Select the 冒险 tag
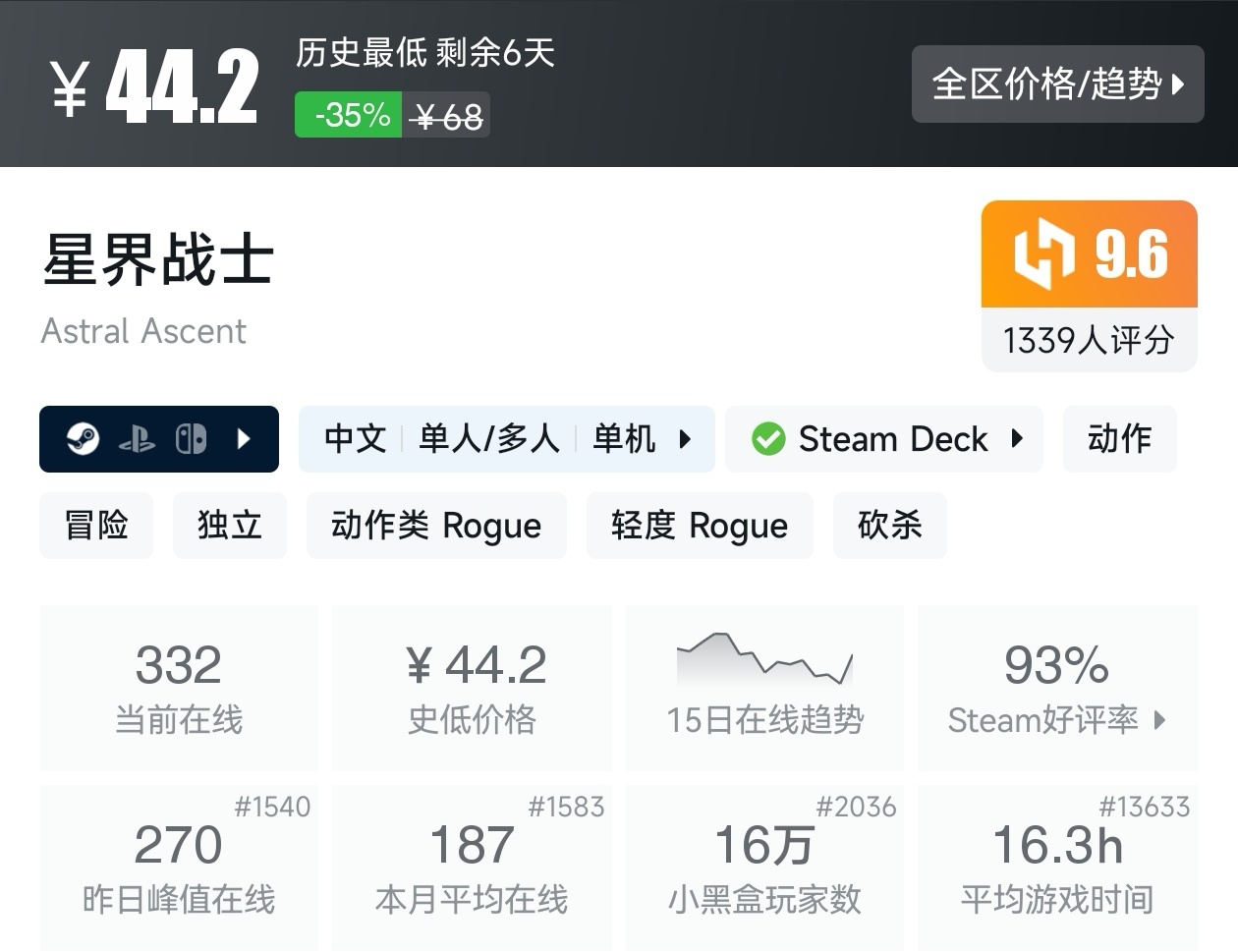The height and width of the screenshot is (952, 1238). pos(96,526)
